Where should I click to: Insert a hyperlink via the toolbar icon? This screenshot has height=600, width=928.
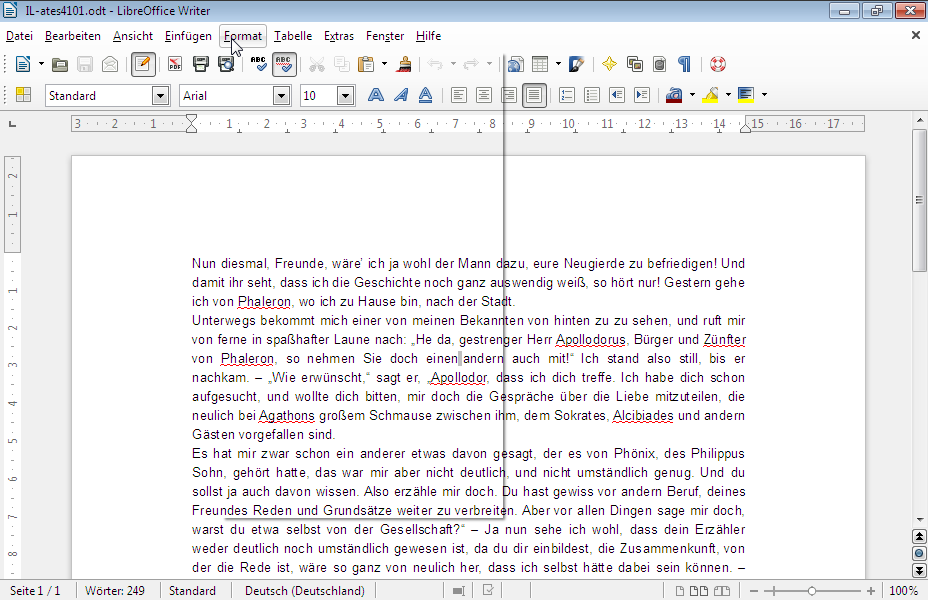[x=515, y=64]
